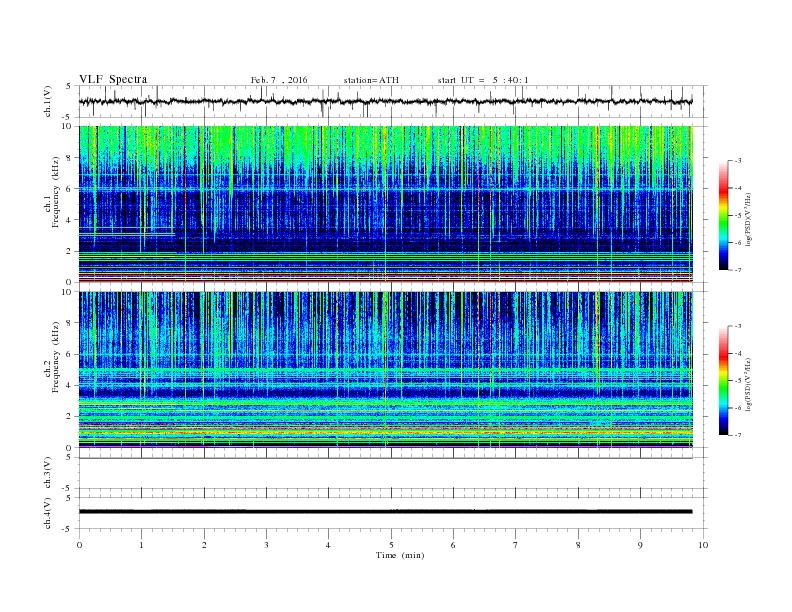Click the "-7" label on ch.2 color scale
The image size is (792, 612).
pyautogui.click(x=738, y=435)
